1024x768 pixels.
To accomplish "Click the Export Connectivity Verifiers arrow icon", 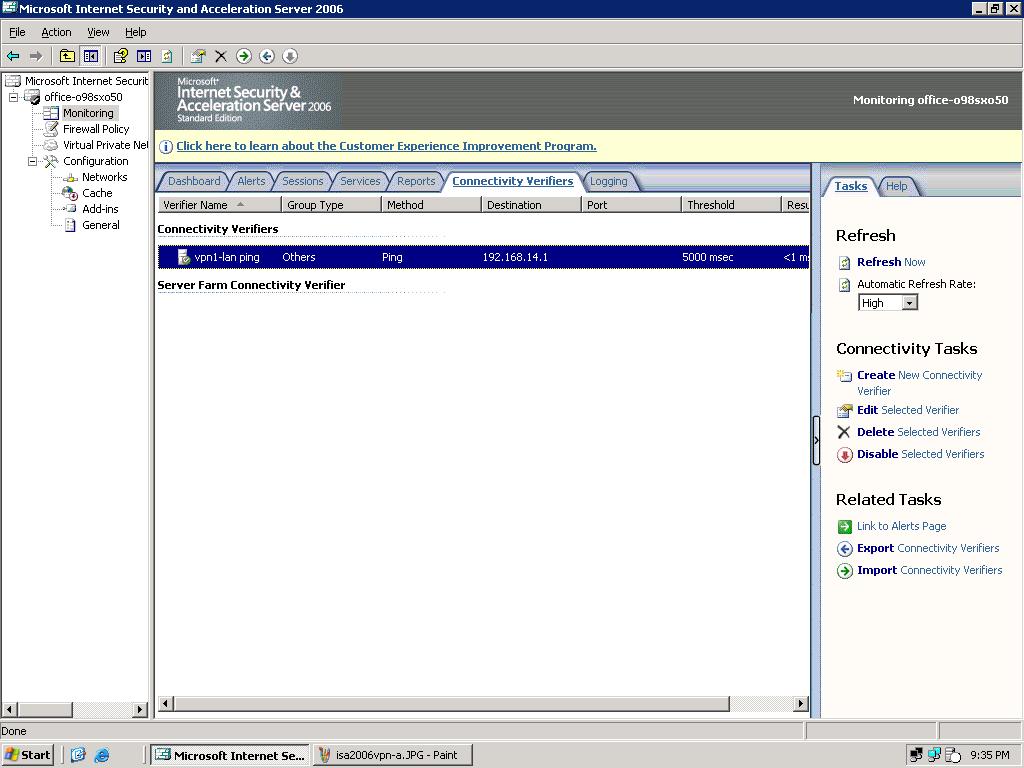I will click(844, 549).
